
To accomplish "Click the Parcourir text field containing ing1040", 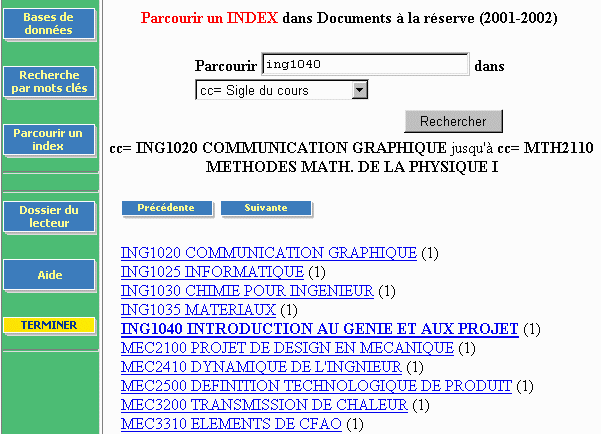I will click(365, 64).
